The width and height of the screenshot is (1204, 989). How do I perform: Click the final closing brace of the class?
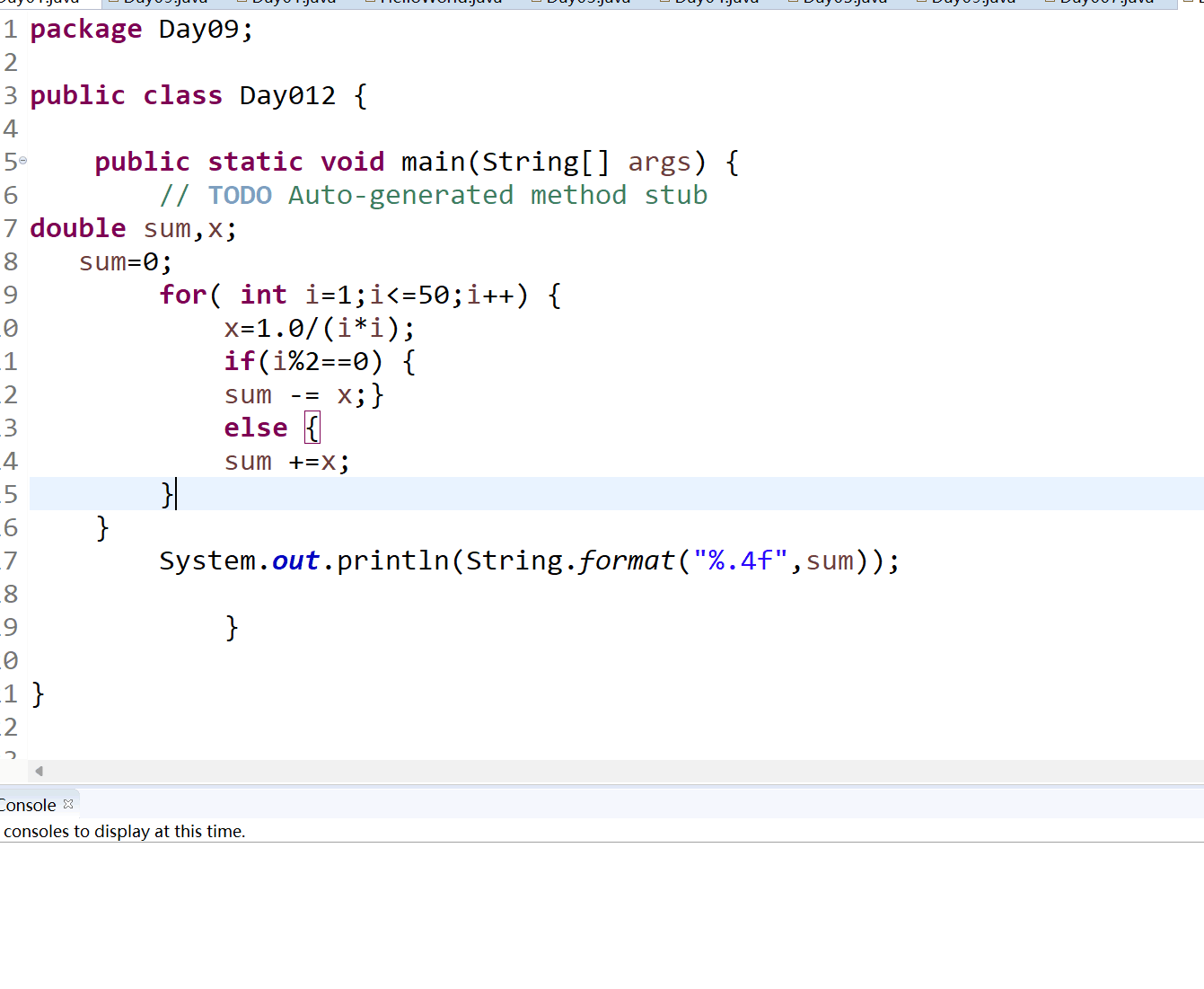click(x=38, y=694)
